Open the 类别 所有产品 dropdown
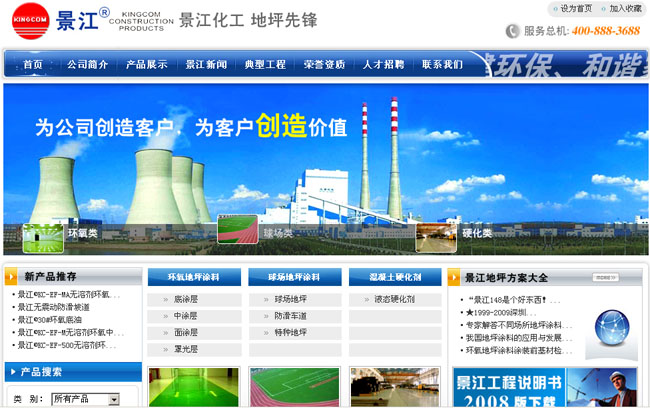Image resolution: width=650 pixels, height=408 pixels. tap(85, 399)
